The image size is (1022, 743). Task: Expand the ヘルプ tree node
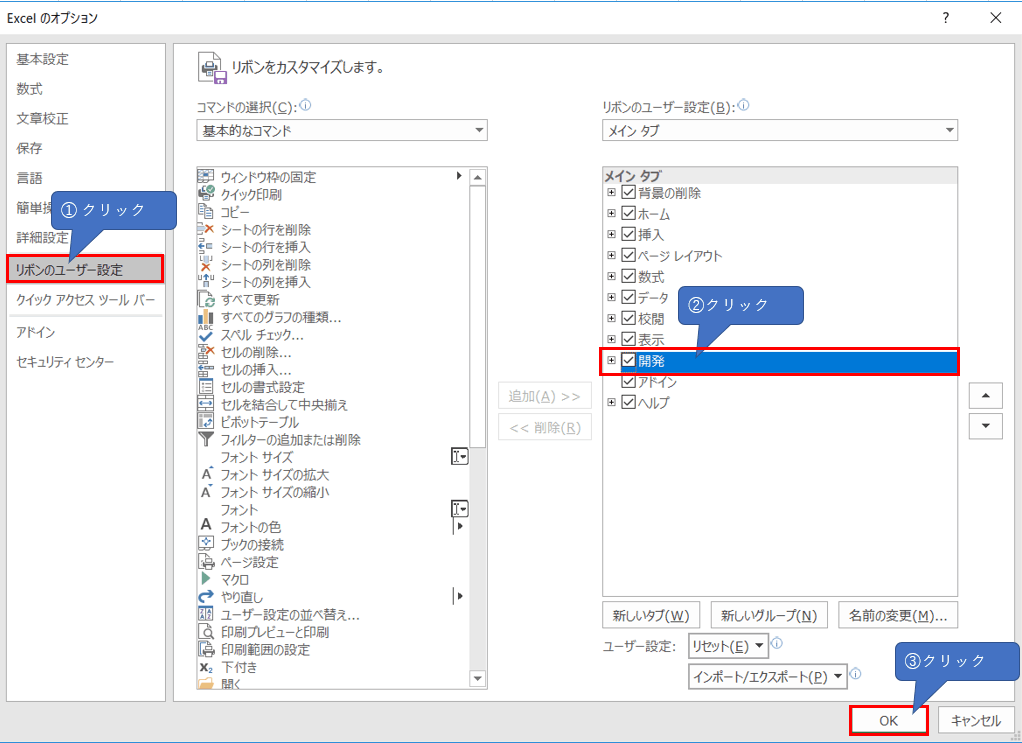coord(611,402)
